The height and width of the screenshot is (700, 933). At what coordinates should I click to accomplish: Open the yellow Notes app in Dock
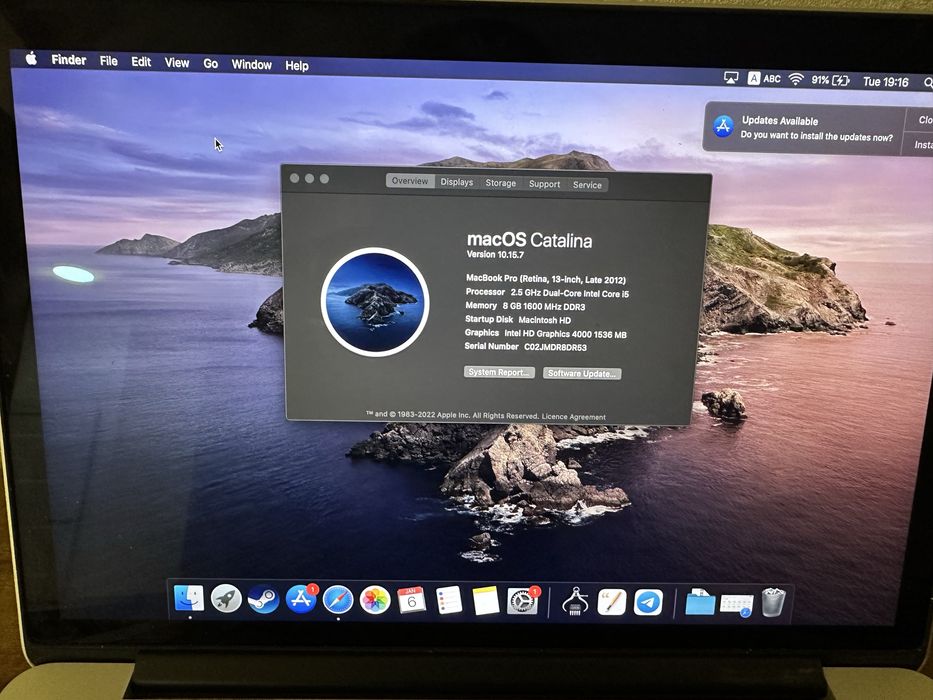pos(486,601)
